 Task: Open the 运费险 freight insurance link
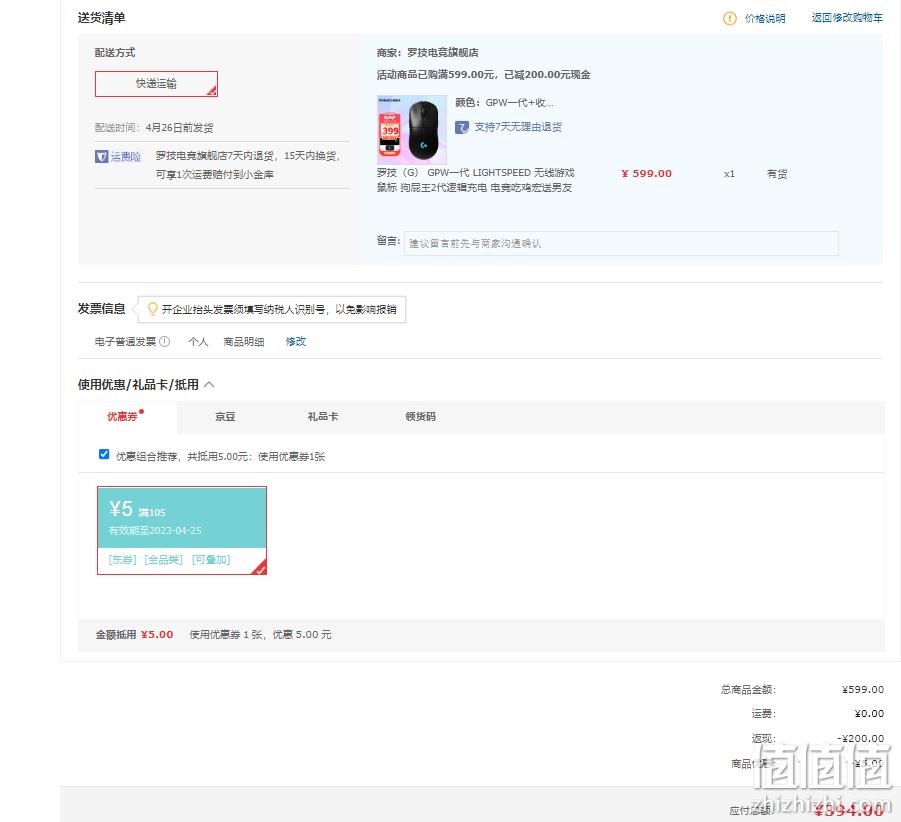tap(125, 156)
